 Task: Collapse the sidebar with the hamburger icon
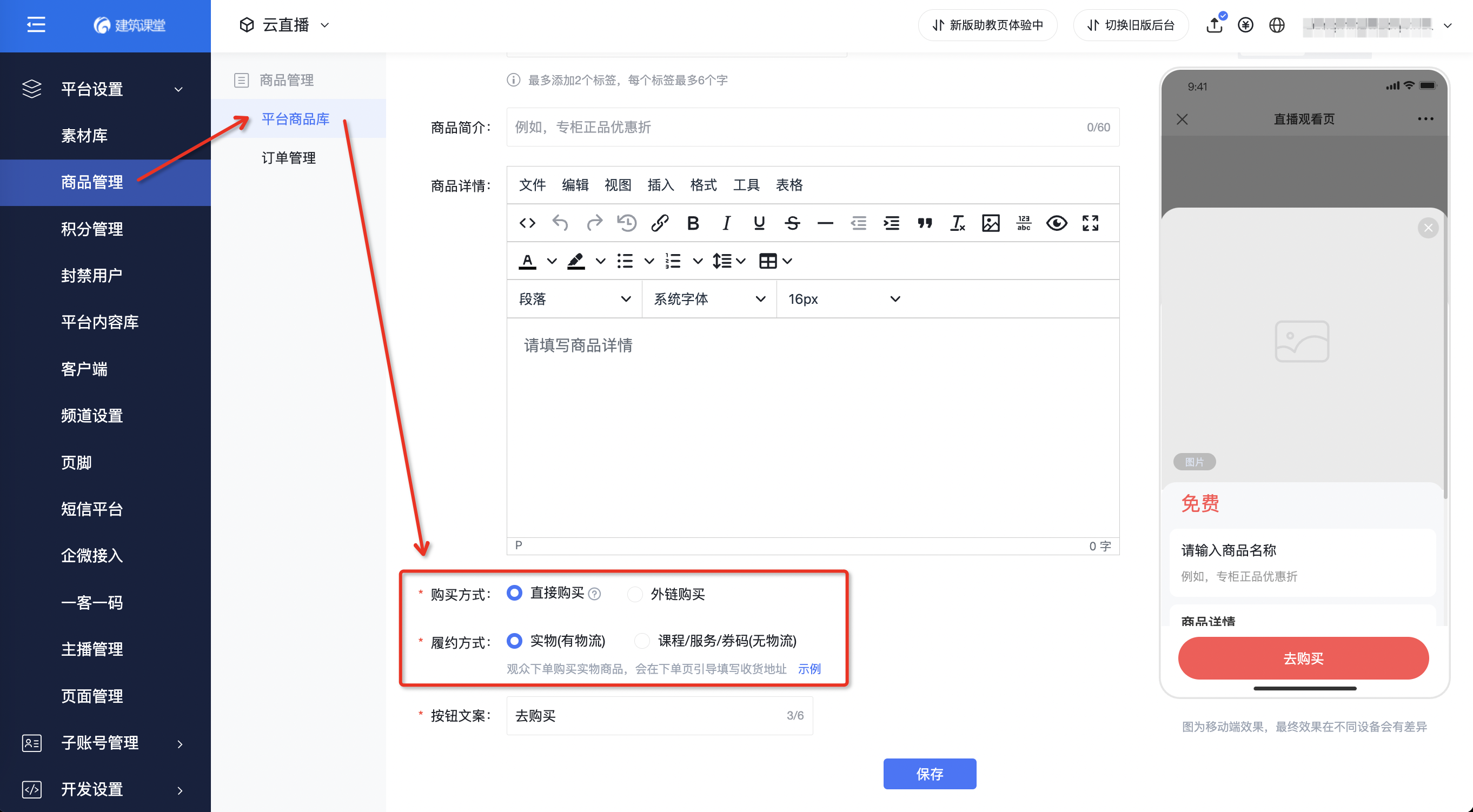[36, 24]
